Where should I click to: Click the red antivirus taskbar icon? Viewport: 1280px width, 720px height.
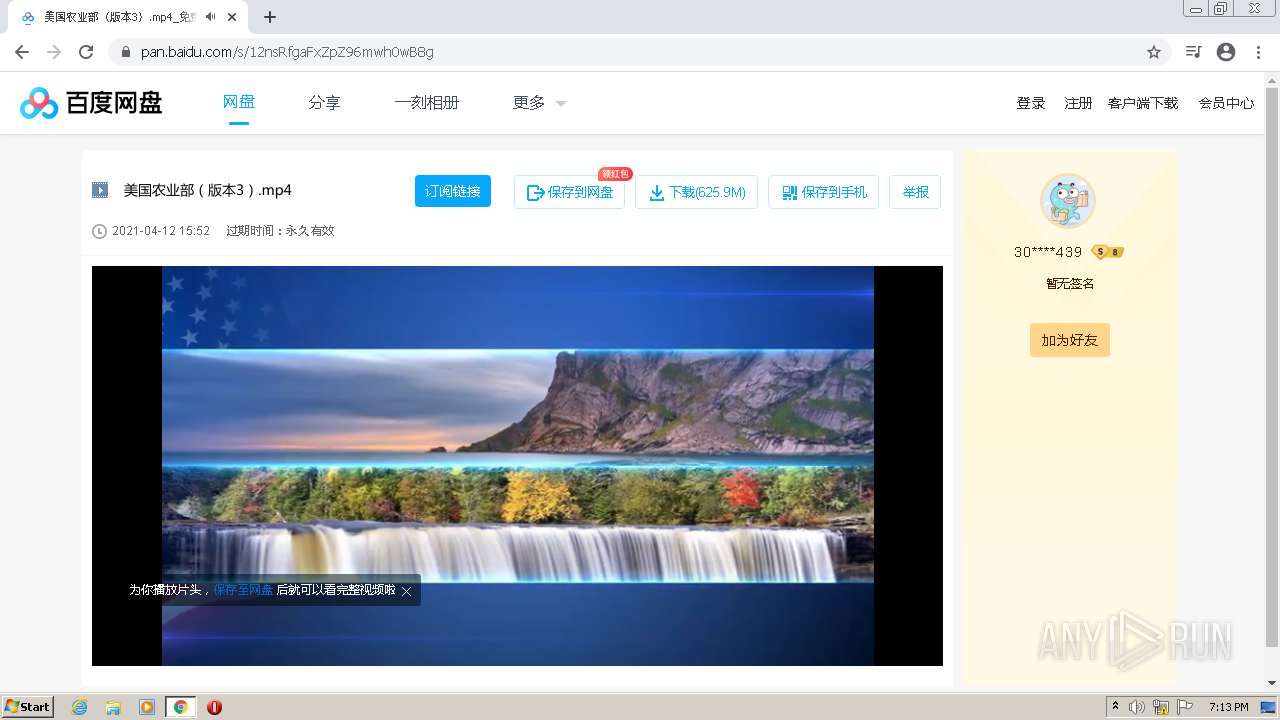[x=214, y=707]
